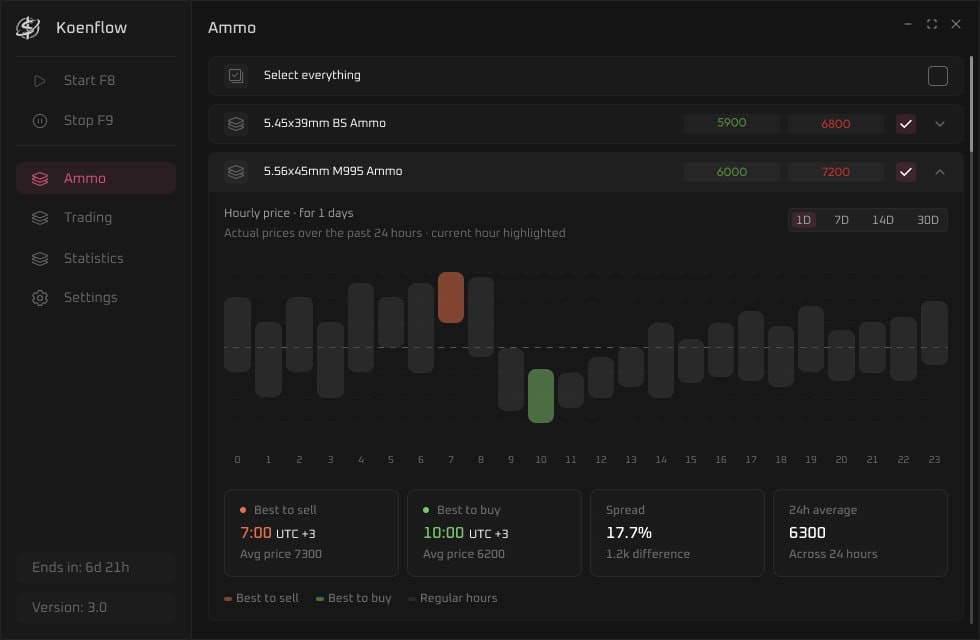The height and width of the screenshot is (640, 980).
Task: Tick the Select everything checkbox
Action: [x=938, y=76]
